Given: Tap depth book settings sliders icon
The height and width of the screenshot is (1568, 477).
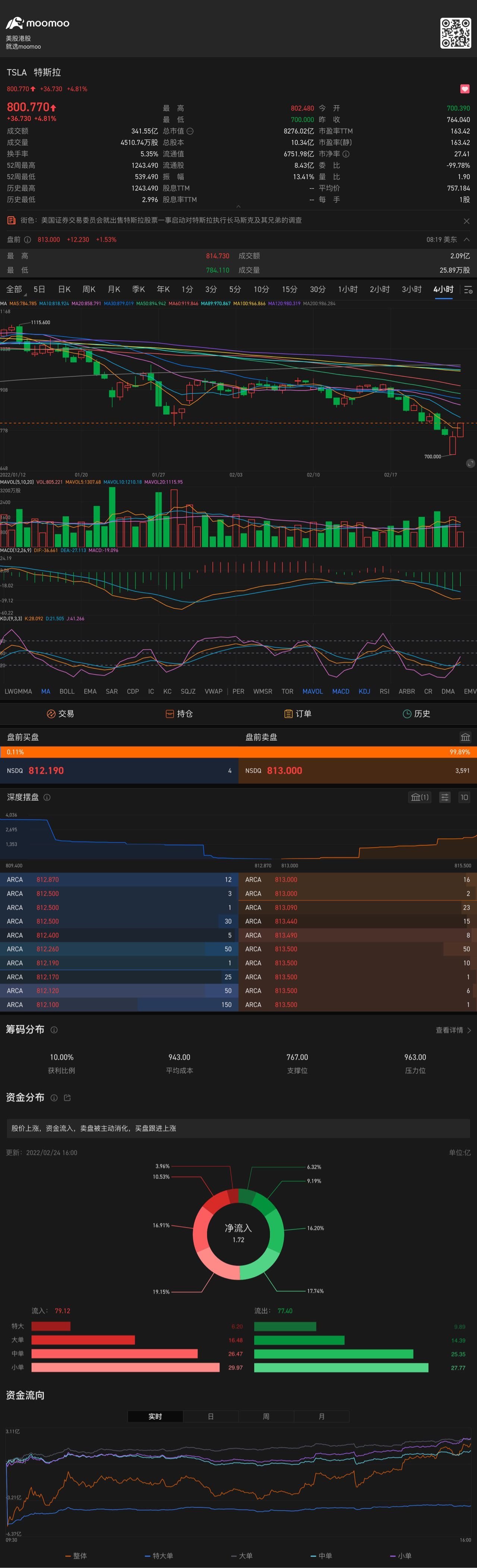Looking at the screenshot, I should pos(445,797).
